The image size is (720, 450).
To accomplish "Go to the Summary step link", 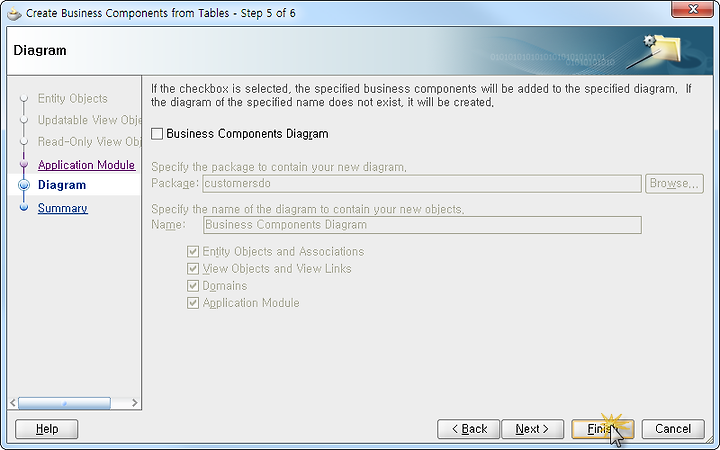I will point(62,208).
